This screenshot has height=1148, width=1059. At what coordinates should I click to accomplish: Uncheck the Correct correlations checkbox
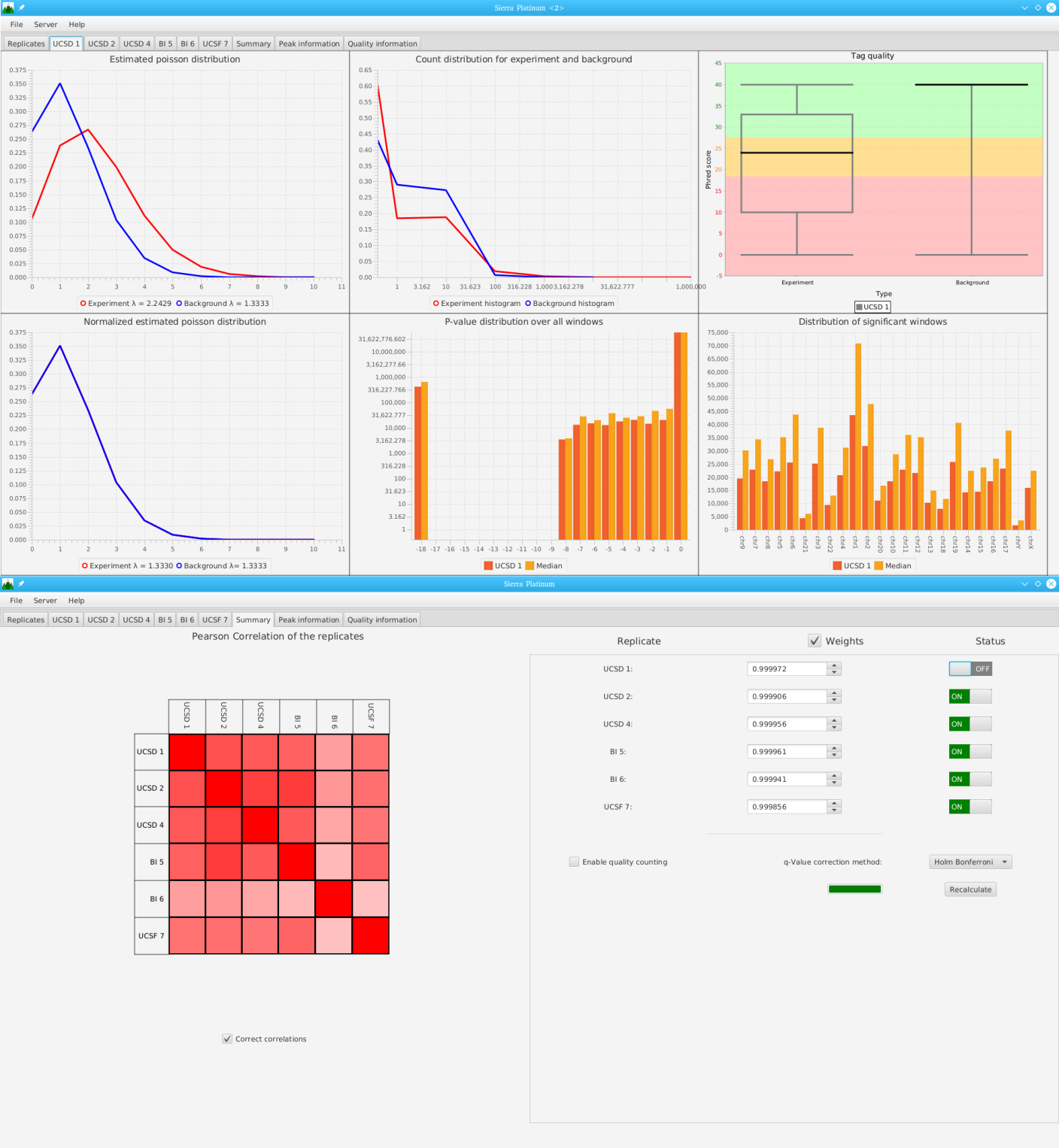(227, 1039)
